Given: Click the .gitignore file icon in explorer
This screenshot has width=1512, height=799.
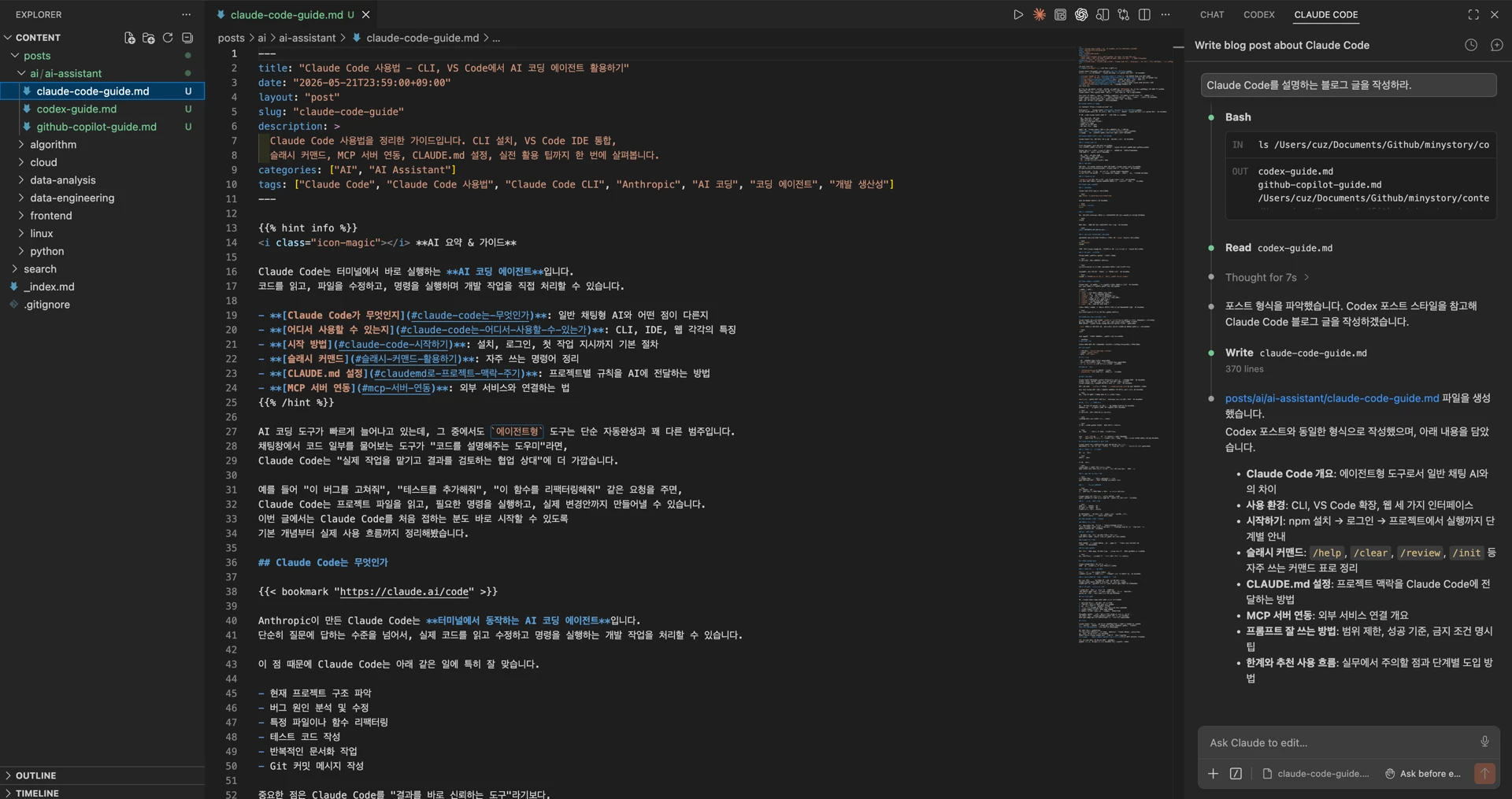Looking at the screenshot, I should click(x=13, y=305).
